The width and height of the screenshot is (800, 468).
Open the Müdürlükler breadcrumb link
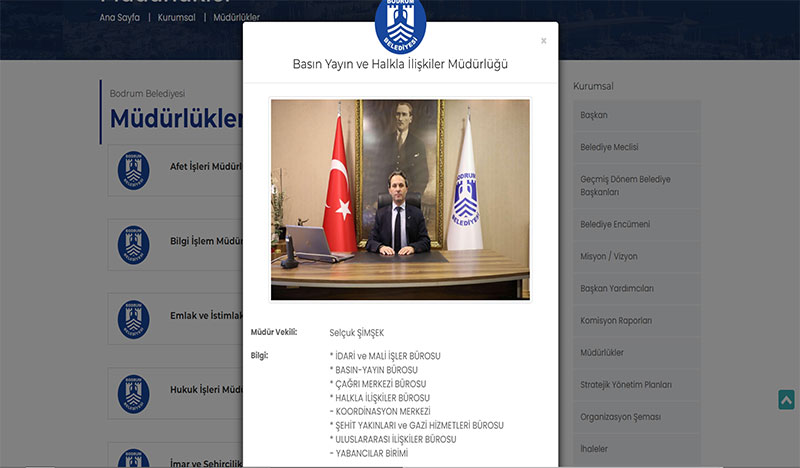click(236, 17)
